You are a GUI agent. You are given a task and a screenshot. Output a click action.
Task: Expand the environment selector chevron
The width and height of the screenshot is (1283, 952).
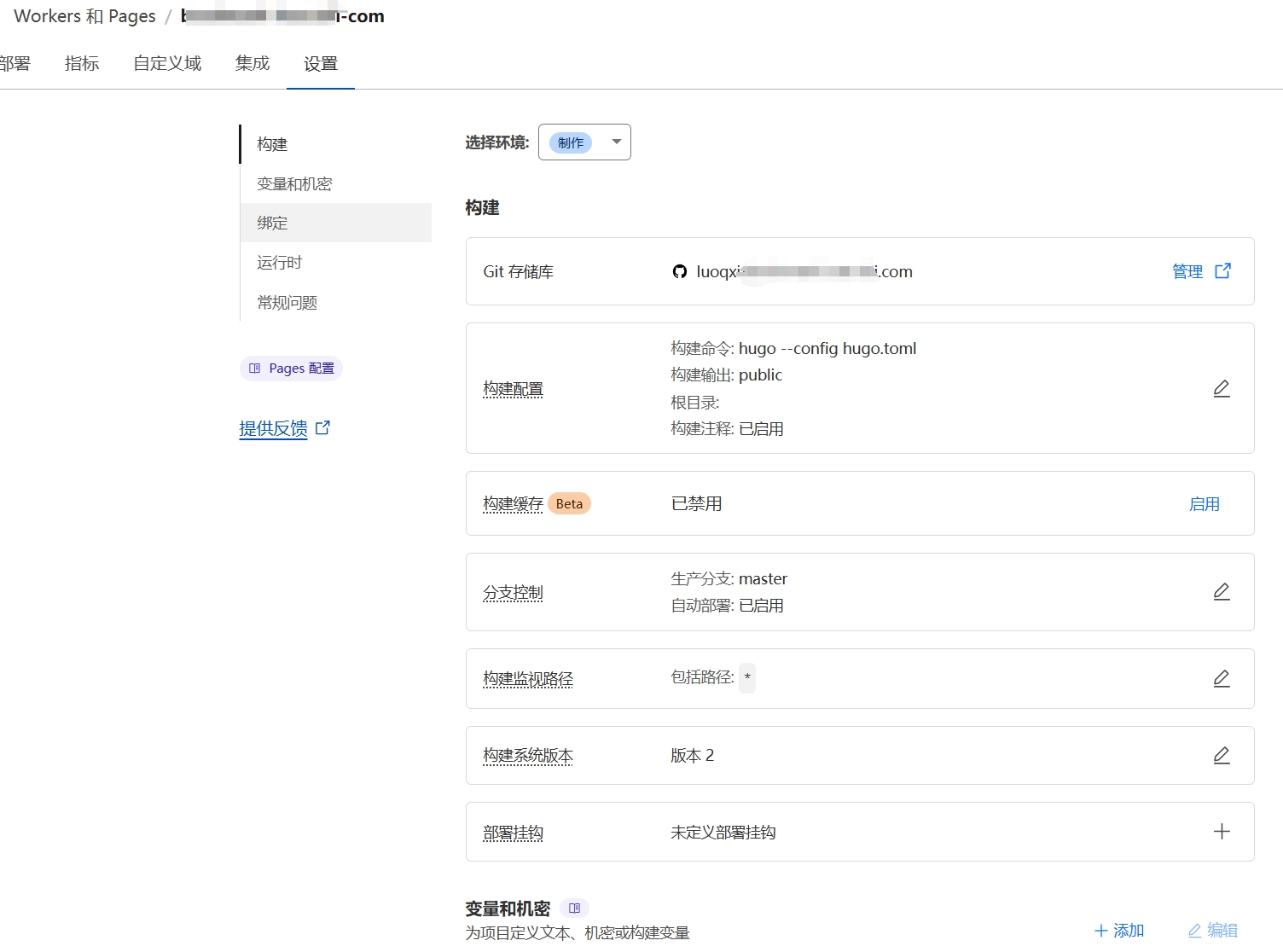pos(615,142)
